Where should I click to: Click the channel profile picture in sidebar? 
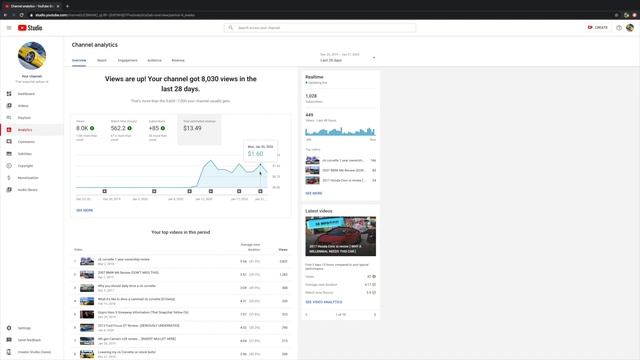[x=32, y=56]
